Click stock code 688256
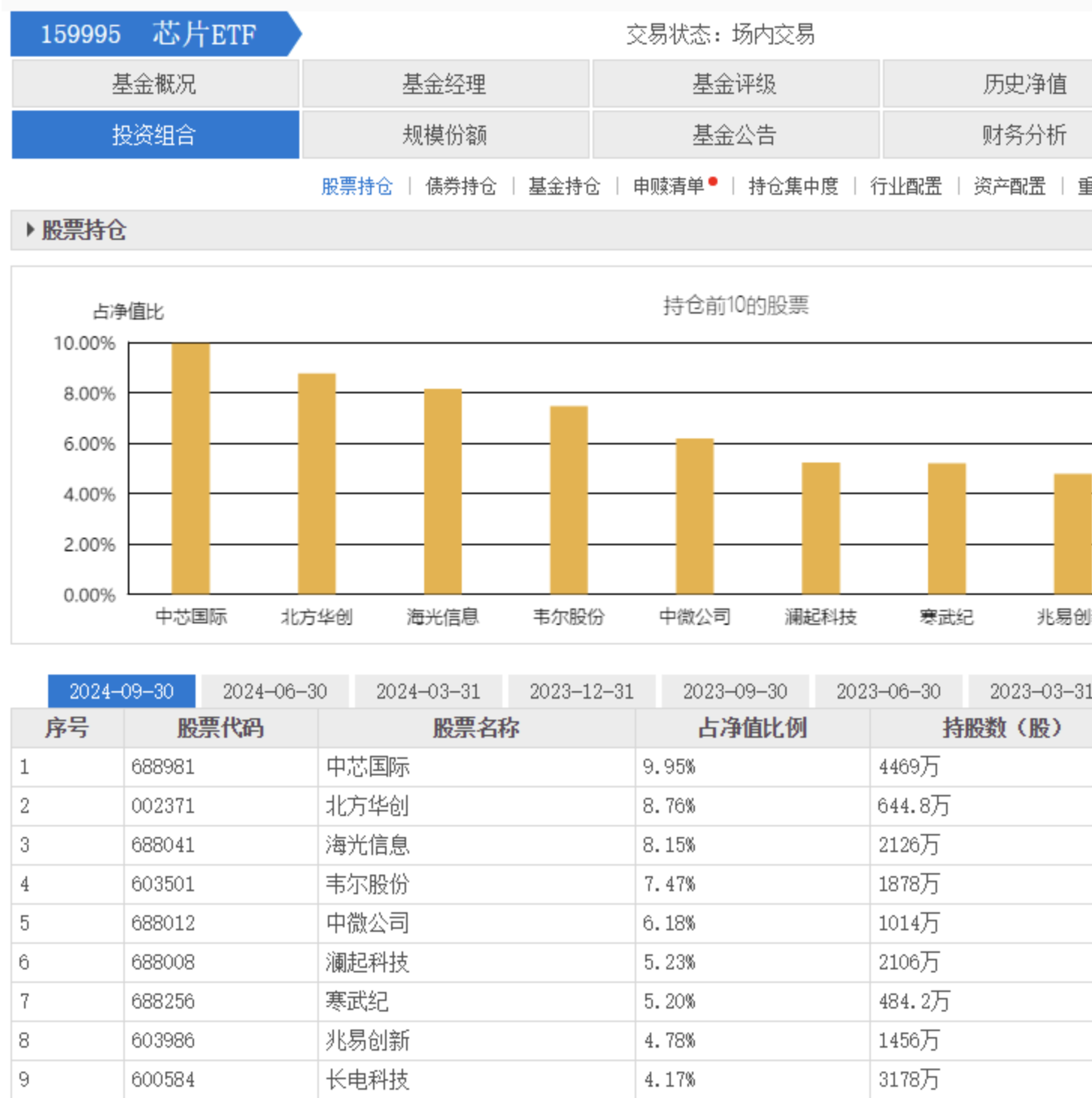The image size is (1092, 1098). [x=163, y=1002]
